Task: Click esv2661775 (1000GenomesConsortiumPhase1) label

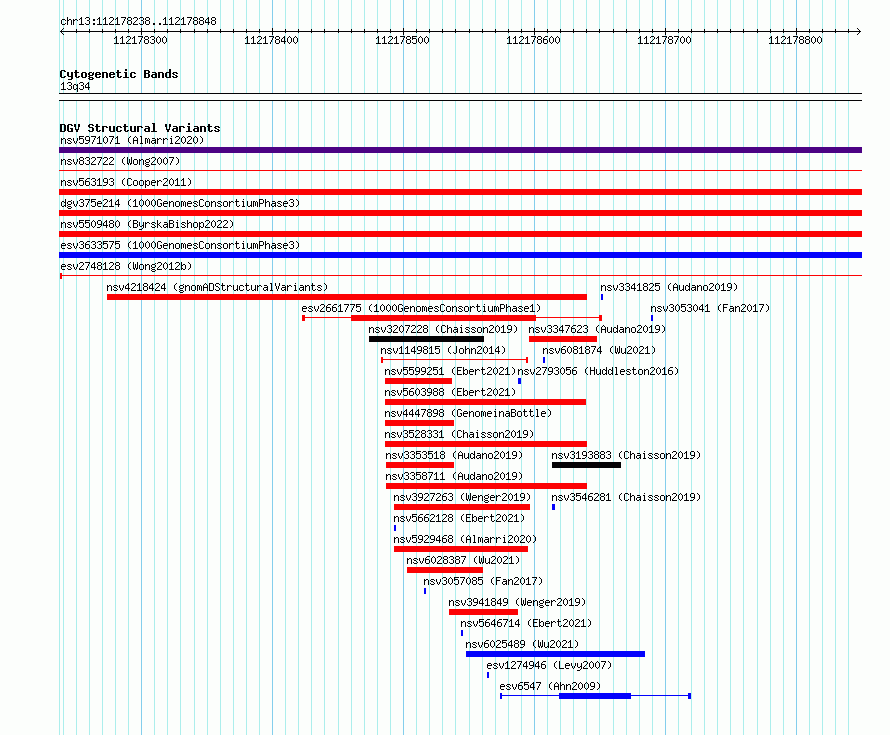Action: [421, 308]
